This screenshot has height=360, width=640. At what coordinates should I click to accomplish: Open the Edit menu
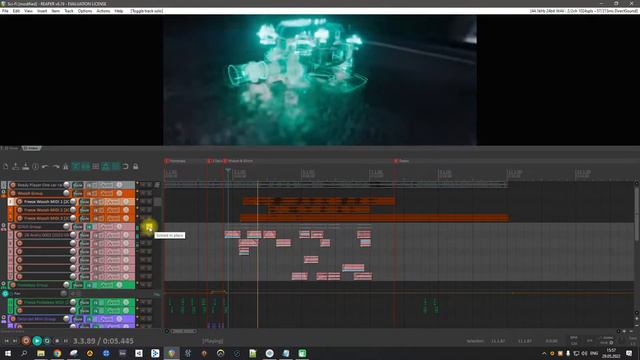16,11
